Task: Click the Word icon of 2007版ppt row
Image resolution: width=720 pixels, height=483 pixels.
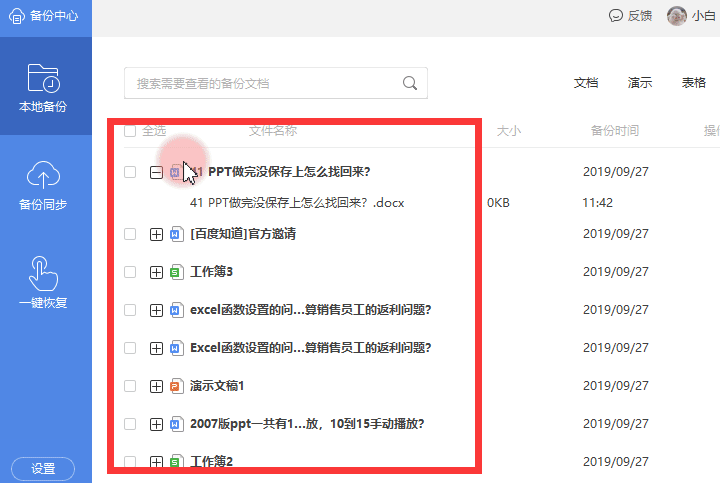Action: [x=176, y=424]
